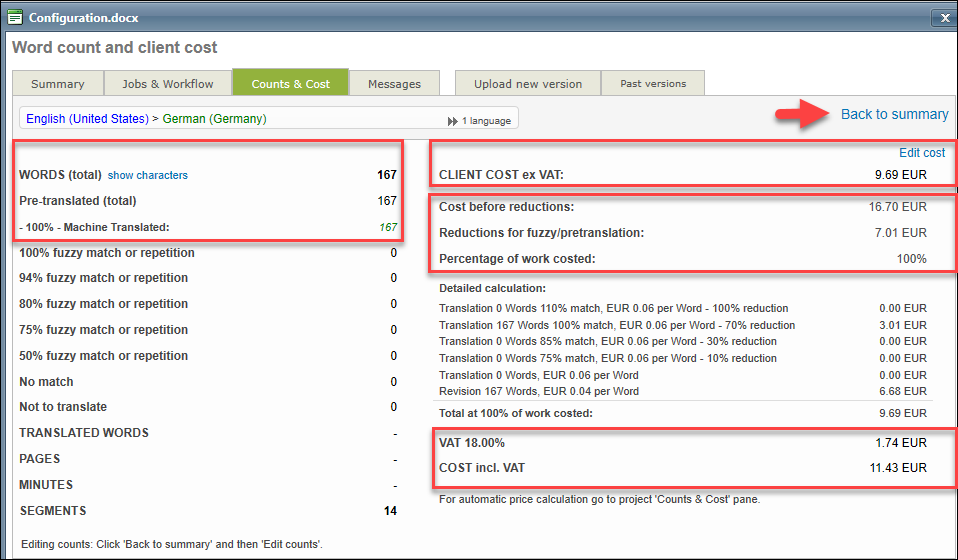Click the double-arrow icon beside 1 language
Viewport: 958px width, 560px height.
point(453,121)
